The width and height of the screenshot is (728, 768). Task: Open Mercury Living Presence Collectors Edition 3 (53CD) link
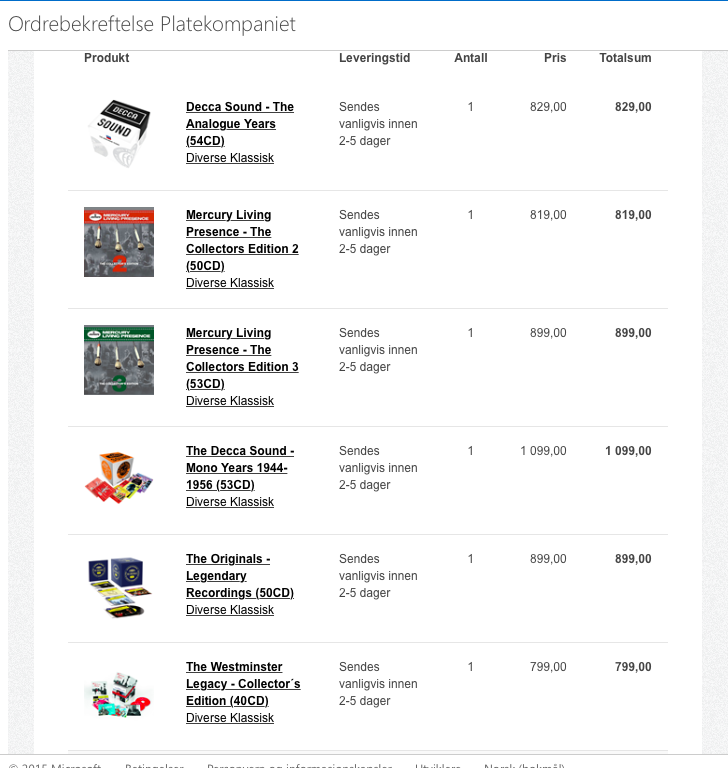coord(241,358)
